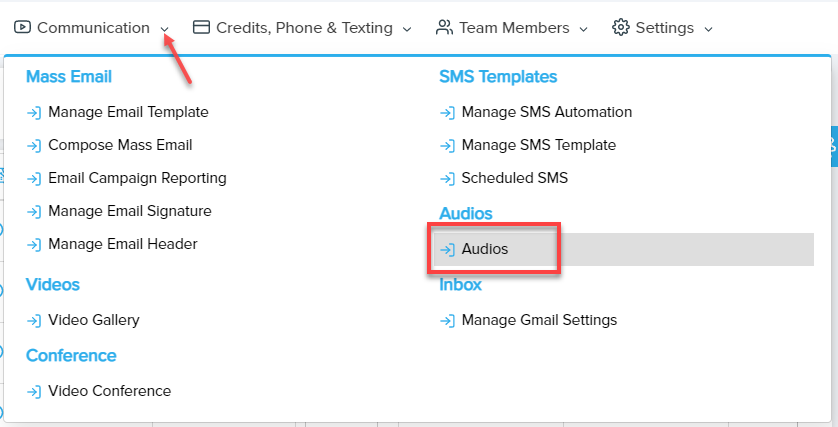Collapse the Communication dropdown chevron

coord(164,30)
